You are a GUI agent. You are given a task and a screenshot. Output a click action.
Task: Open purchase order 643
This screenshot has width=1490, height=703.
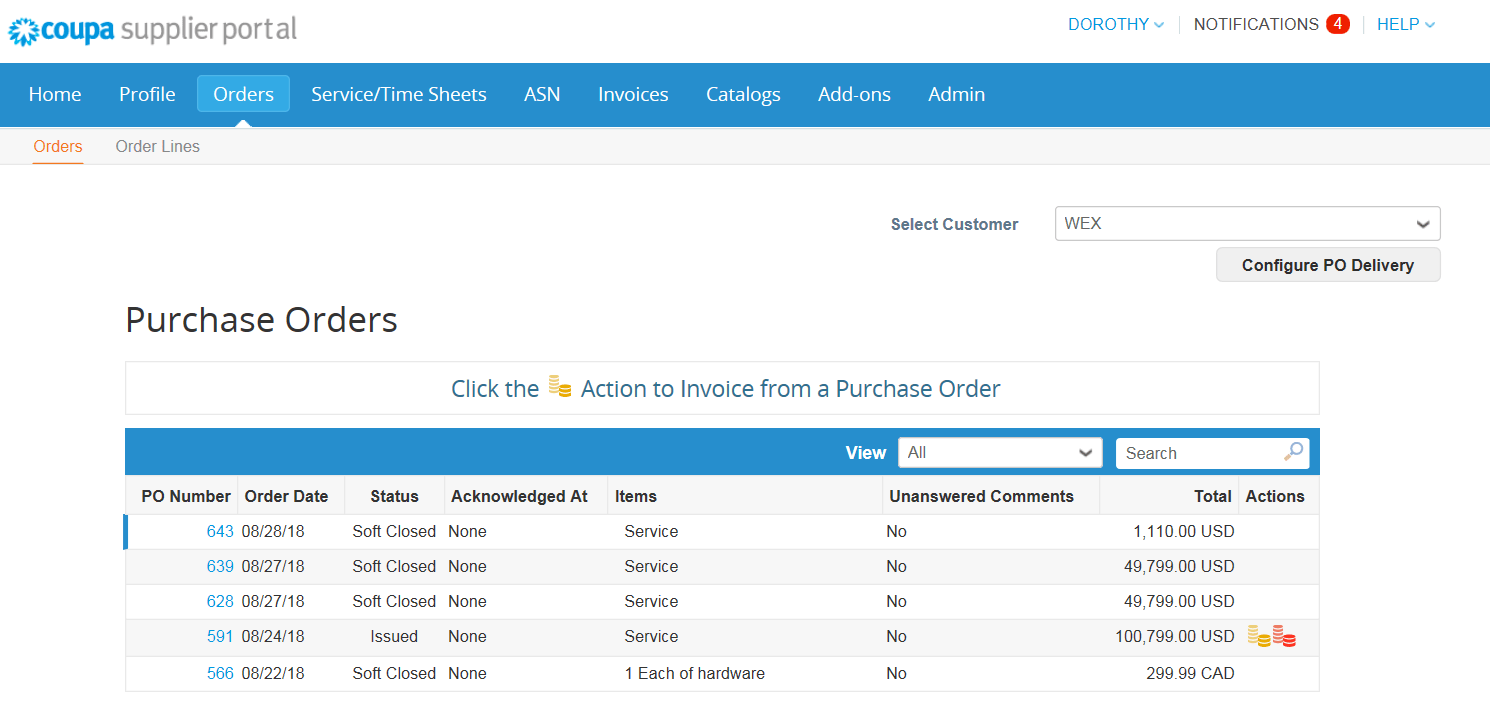pos(220,531)
